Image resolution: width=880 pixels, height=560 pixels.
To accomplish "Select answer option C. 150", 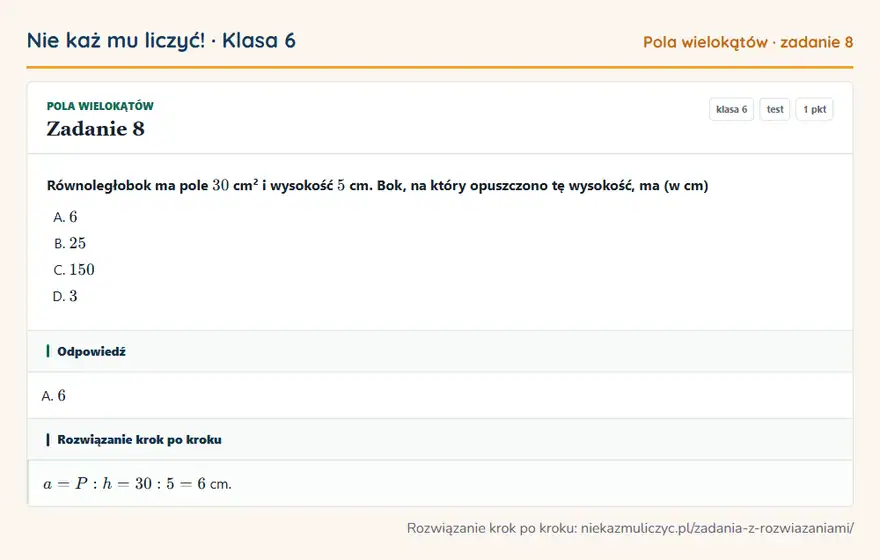I will click(x=74, y=270).
